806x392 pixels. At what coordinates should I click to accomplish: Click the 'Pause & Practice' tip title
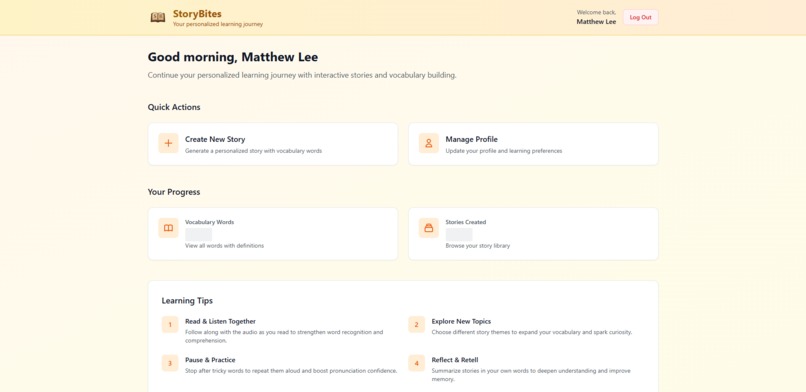210,360
